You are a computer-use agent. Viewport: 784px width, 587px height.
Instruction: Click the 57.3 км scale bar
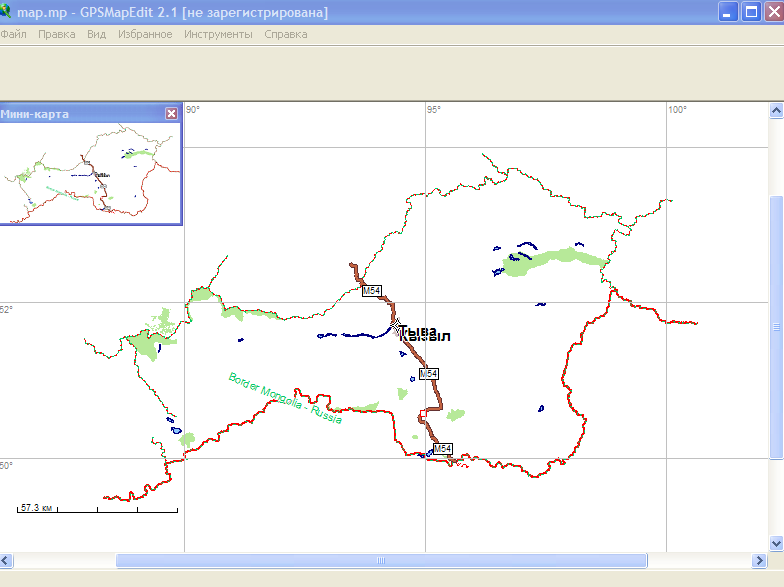click(x=97, y=509)
